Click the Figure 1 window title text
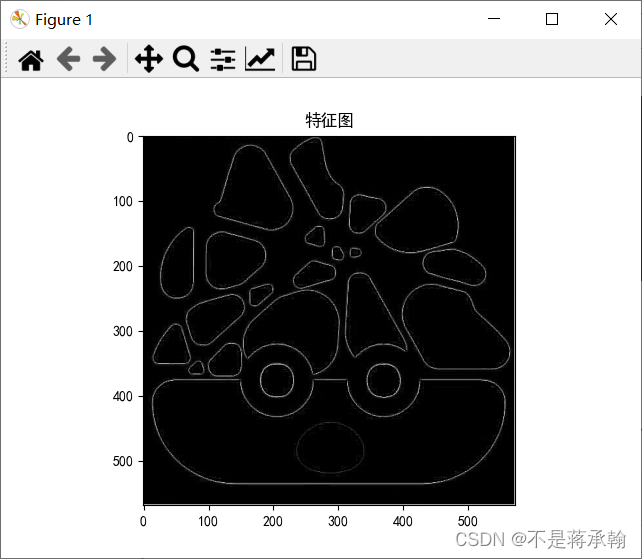This screenshot has height=559, width=642. (x=64, y=20)
